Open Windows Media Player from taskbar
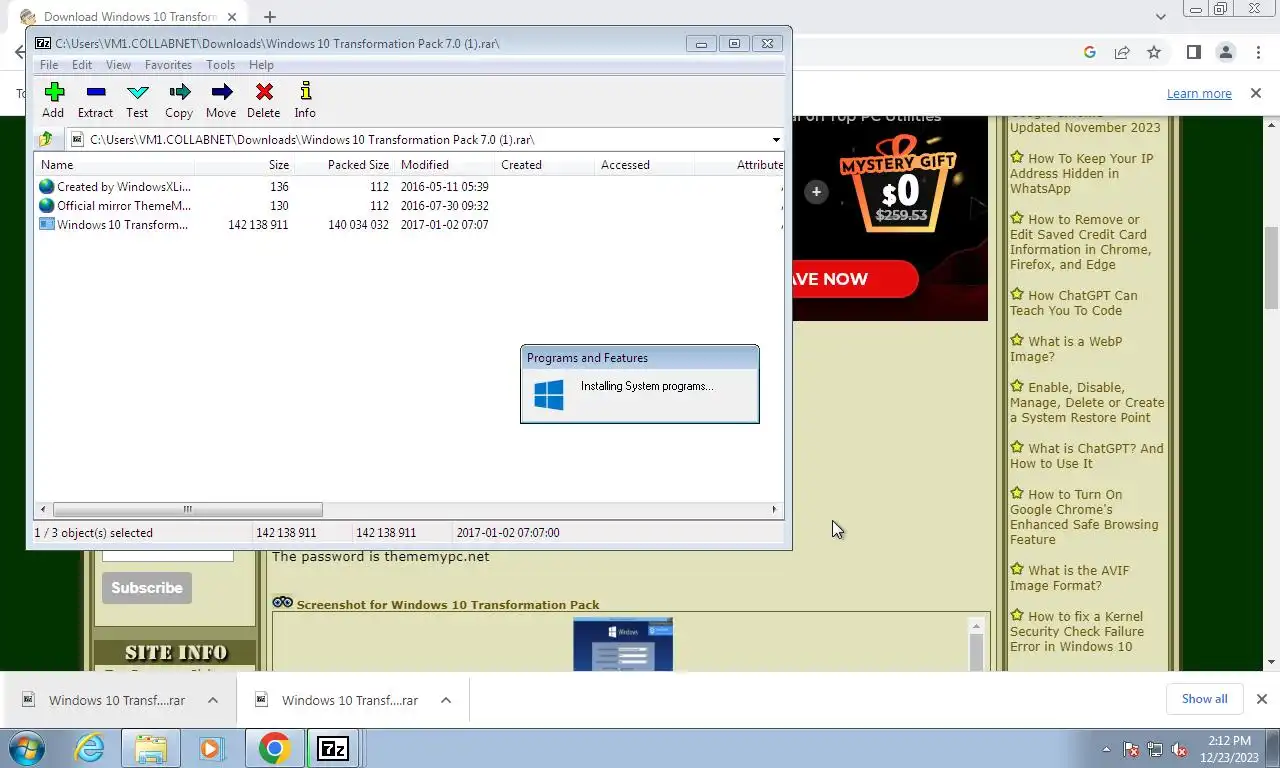The width and height of the screenshot is (1280, 768). pyautogui.click(x=211, y=748)
